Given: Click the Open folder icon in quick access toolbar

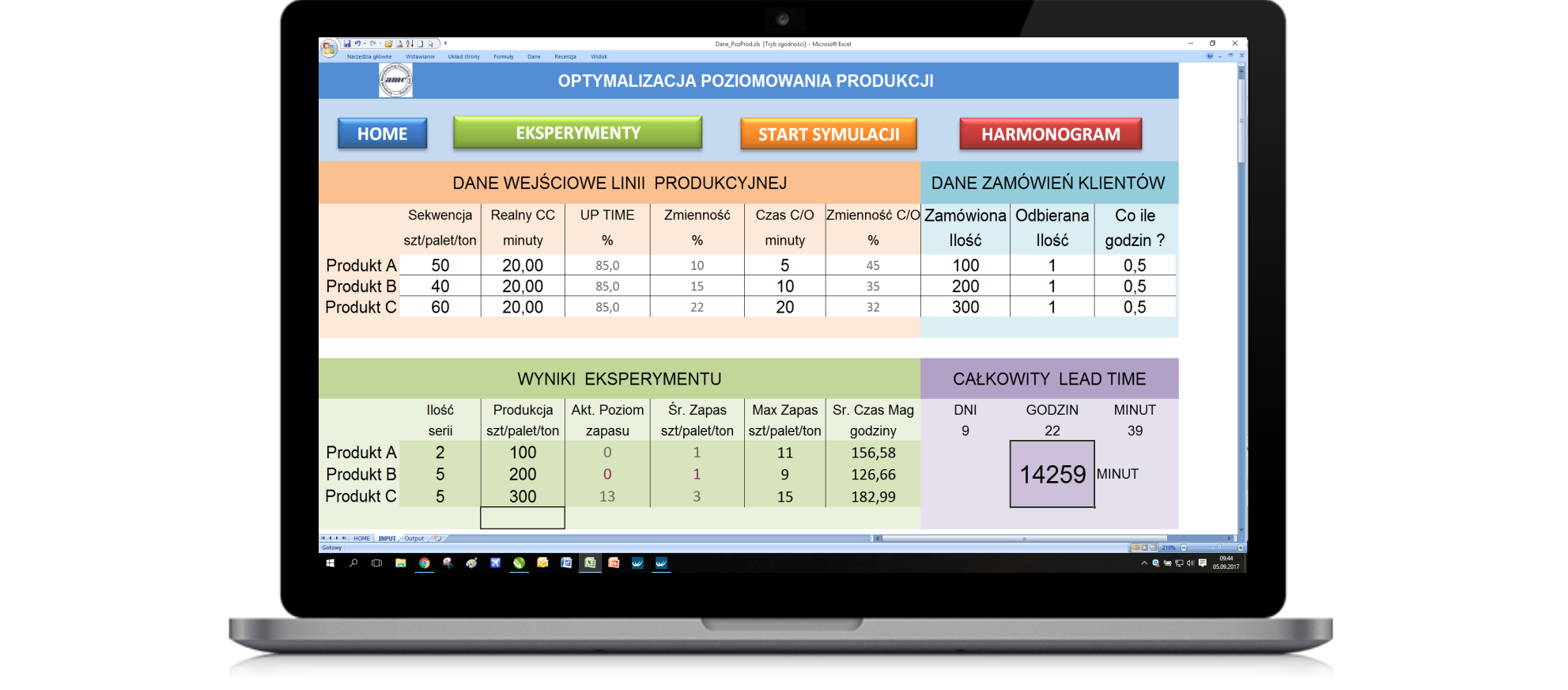Looking at the screenshot, I should pos(388,44).
